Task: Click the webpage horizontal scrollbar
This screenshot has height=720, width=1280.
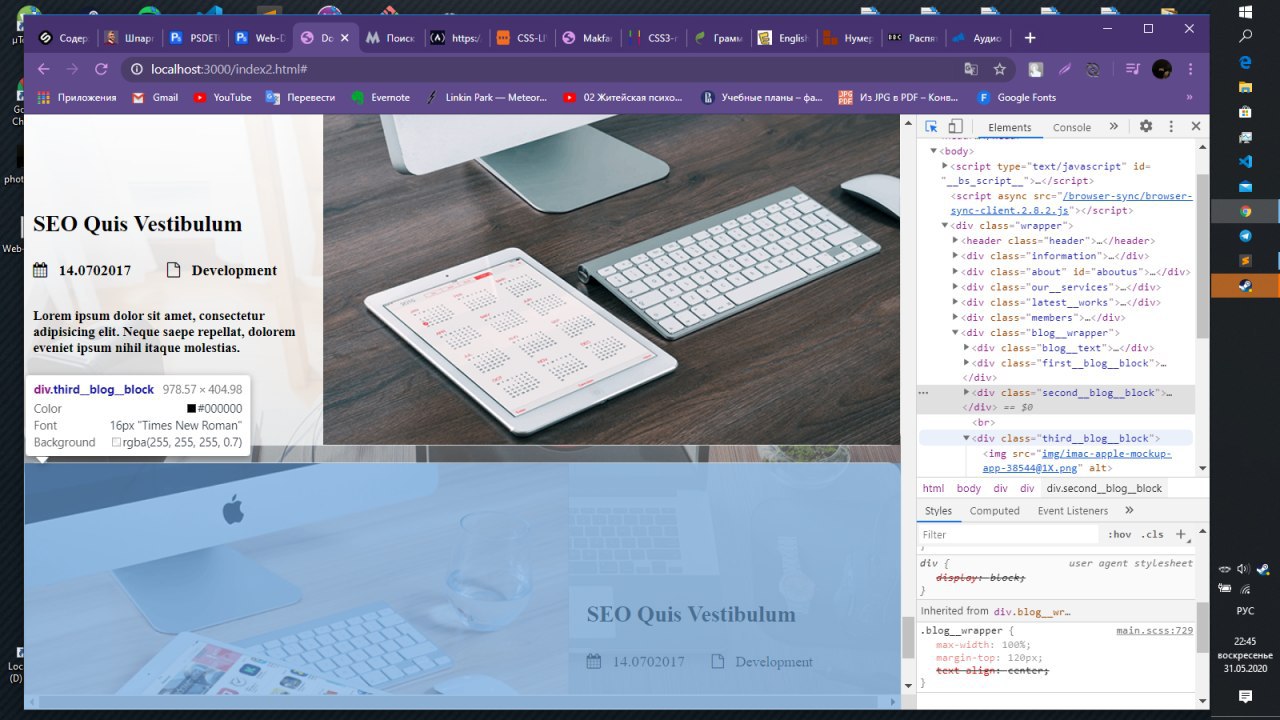Action: 462,701
